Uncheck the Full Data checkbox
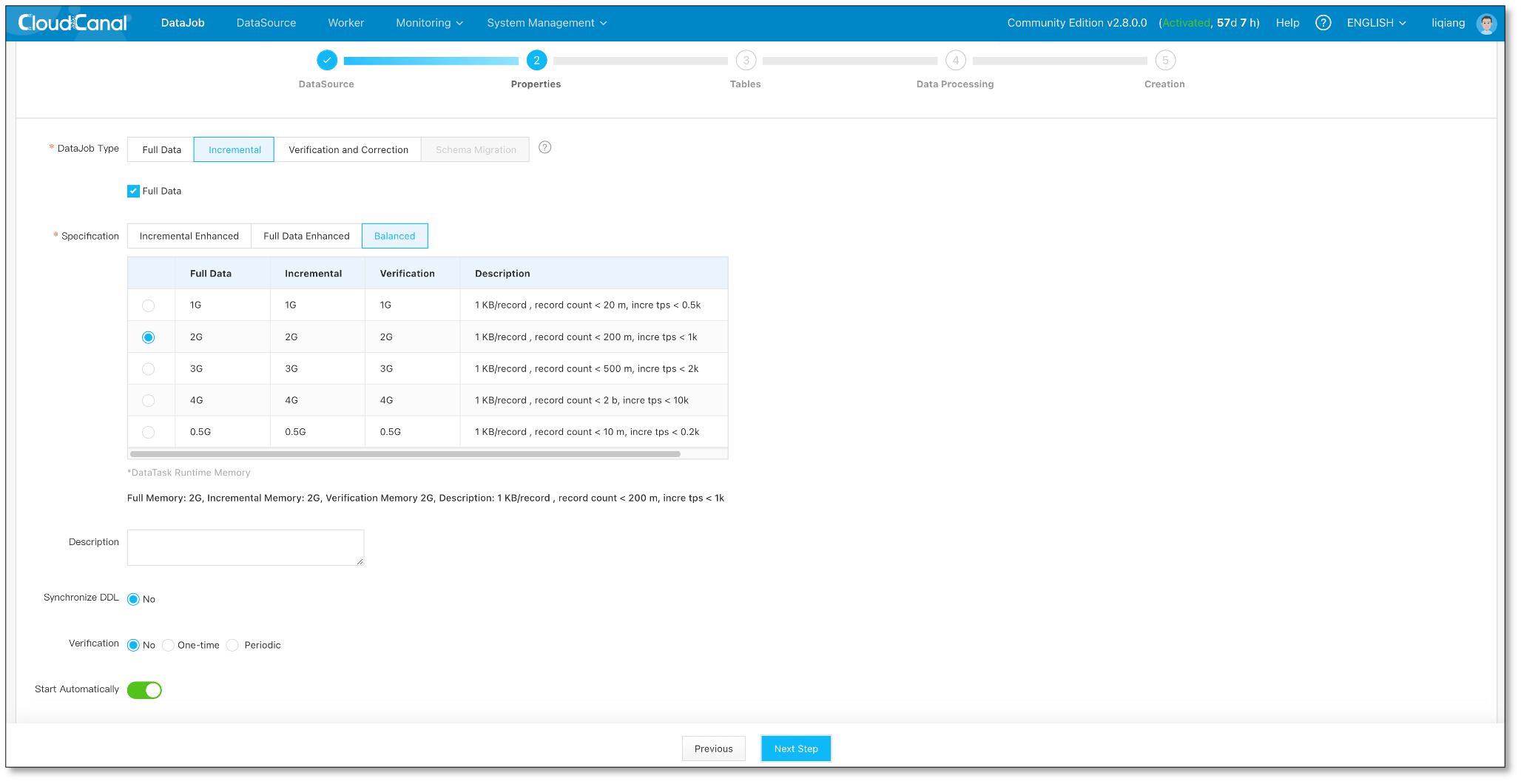This screenshot has height=784, width=1521. pos(133,191)
